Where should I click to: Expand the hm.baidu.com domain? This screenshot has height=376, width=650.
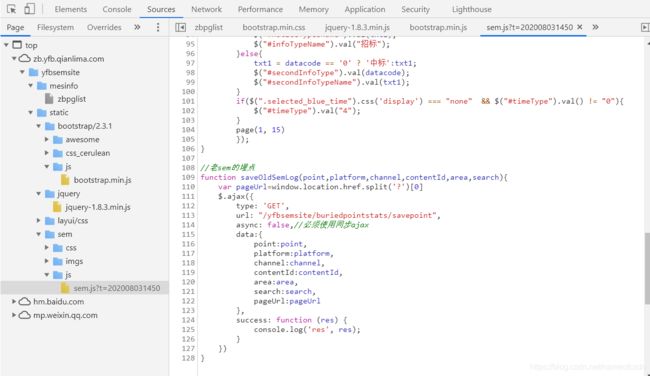click(x=14, y=301)
